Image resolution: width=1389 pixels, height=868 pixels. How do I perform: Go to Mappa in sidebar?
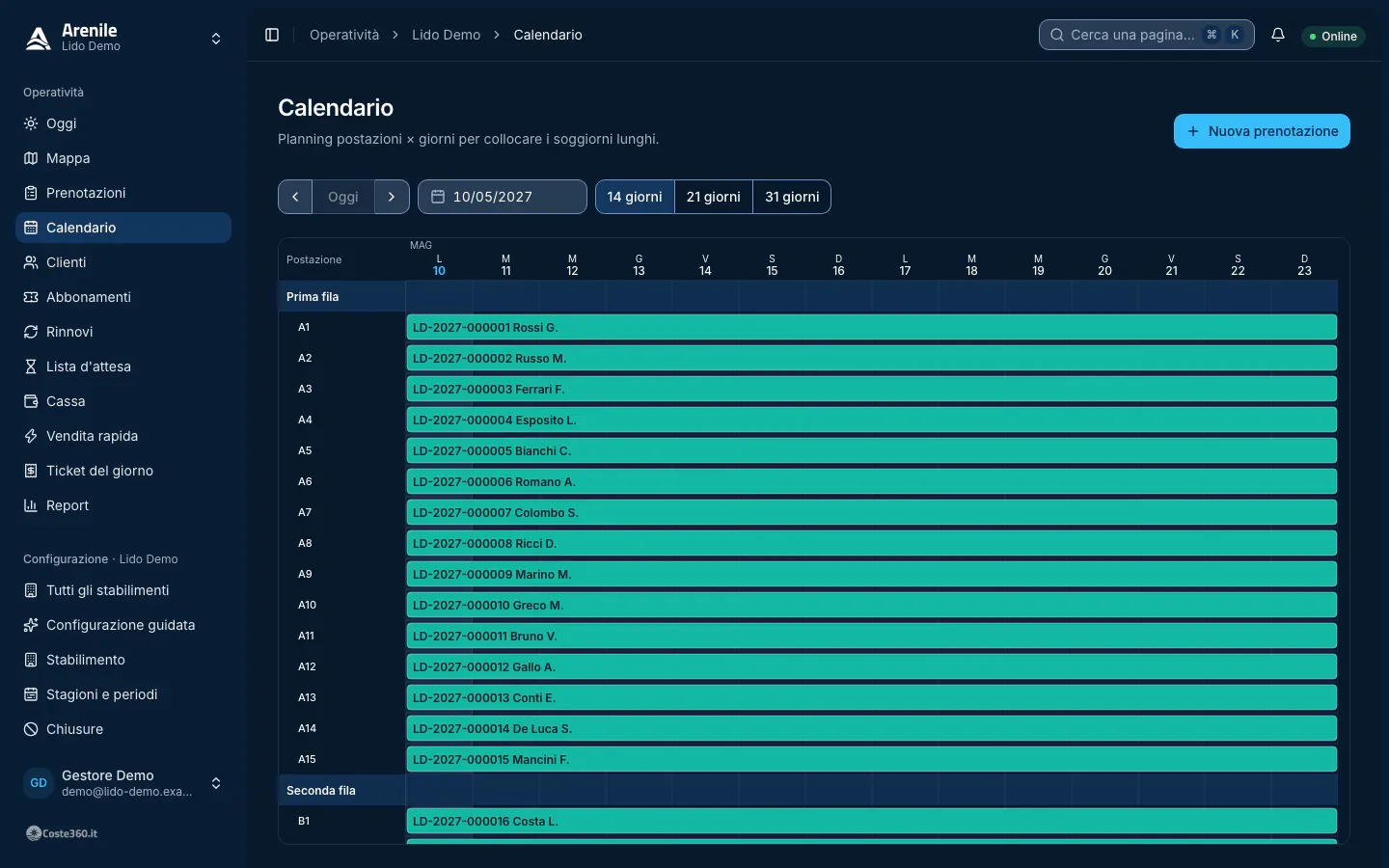pyautogui.click(x=123, y=158)
